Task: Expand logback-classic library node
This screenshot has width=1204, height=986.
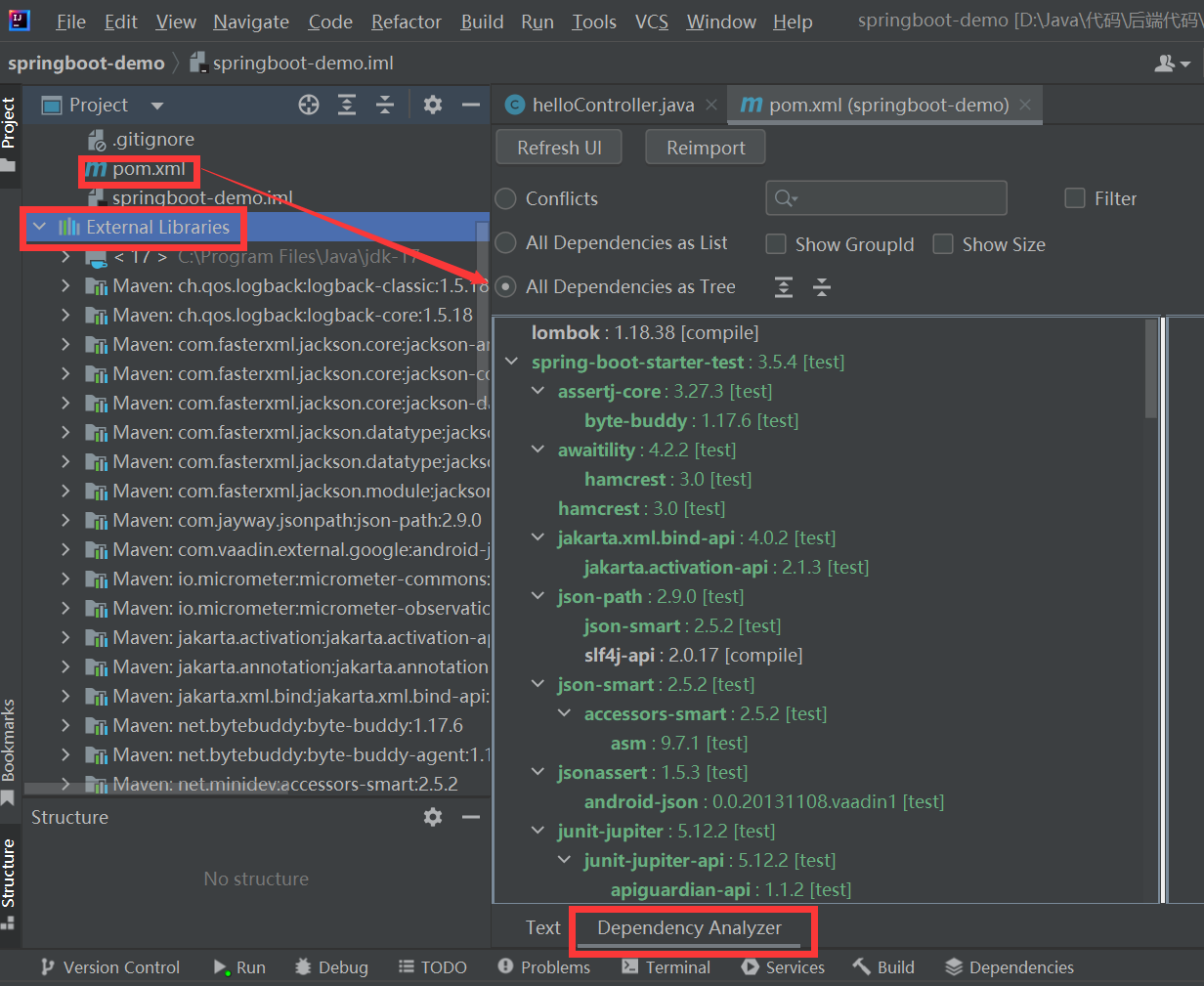Action: [65, 286]
